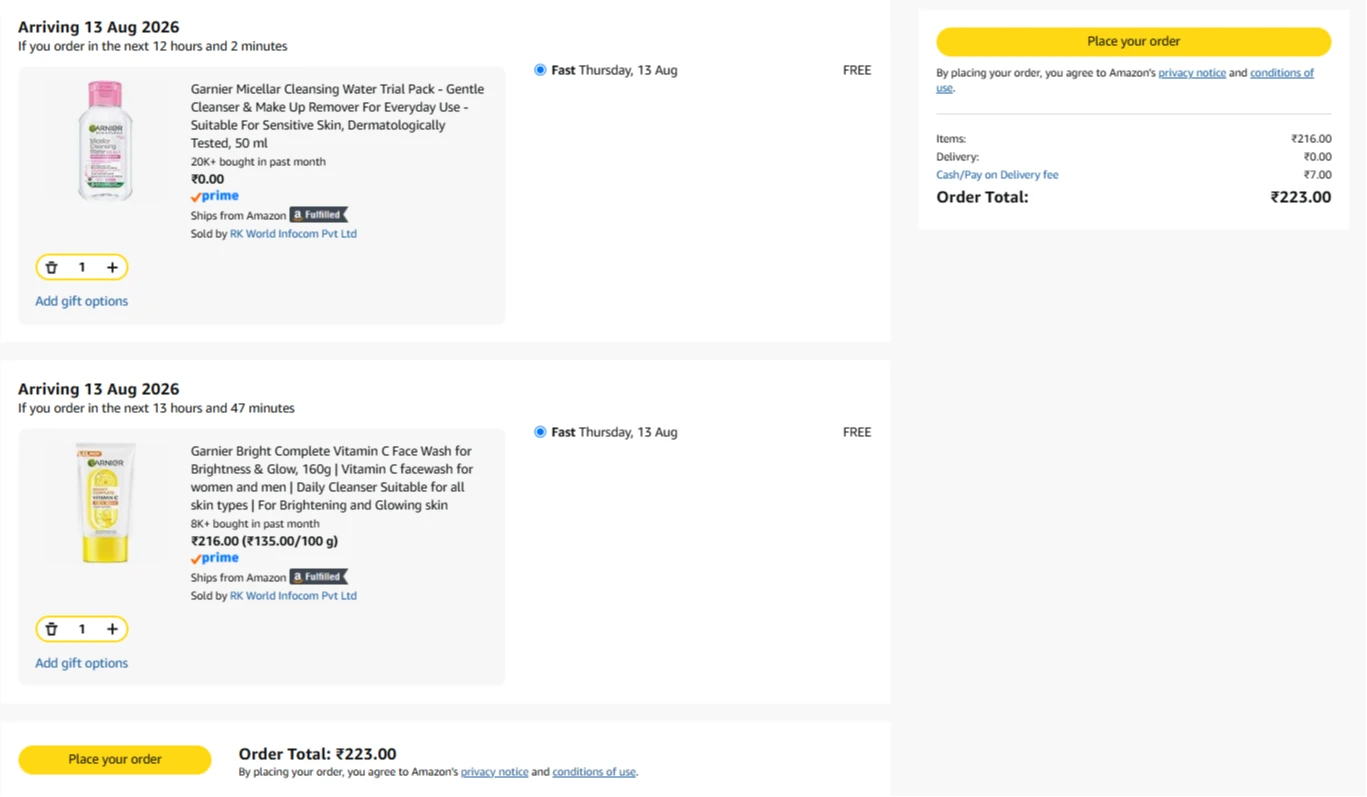
Task: Open conditions of use link beside bottom order total
Action: tap(594, 772)
